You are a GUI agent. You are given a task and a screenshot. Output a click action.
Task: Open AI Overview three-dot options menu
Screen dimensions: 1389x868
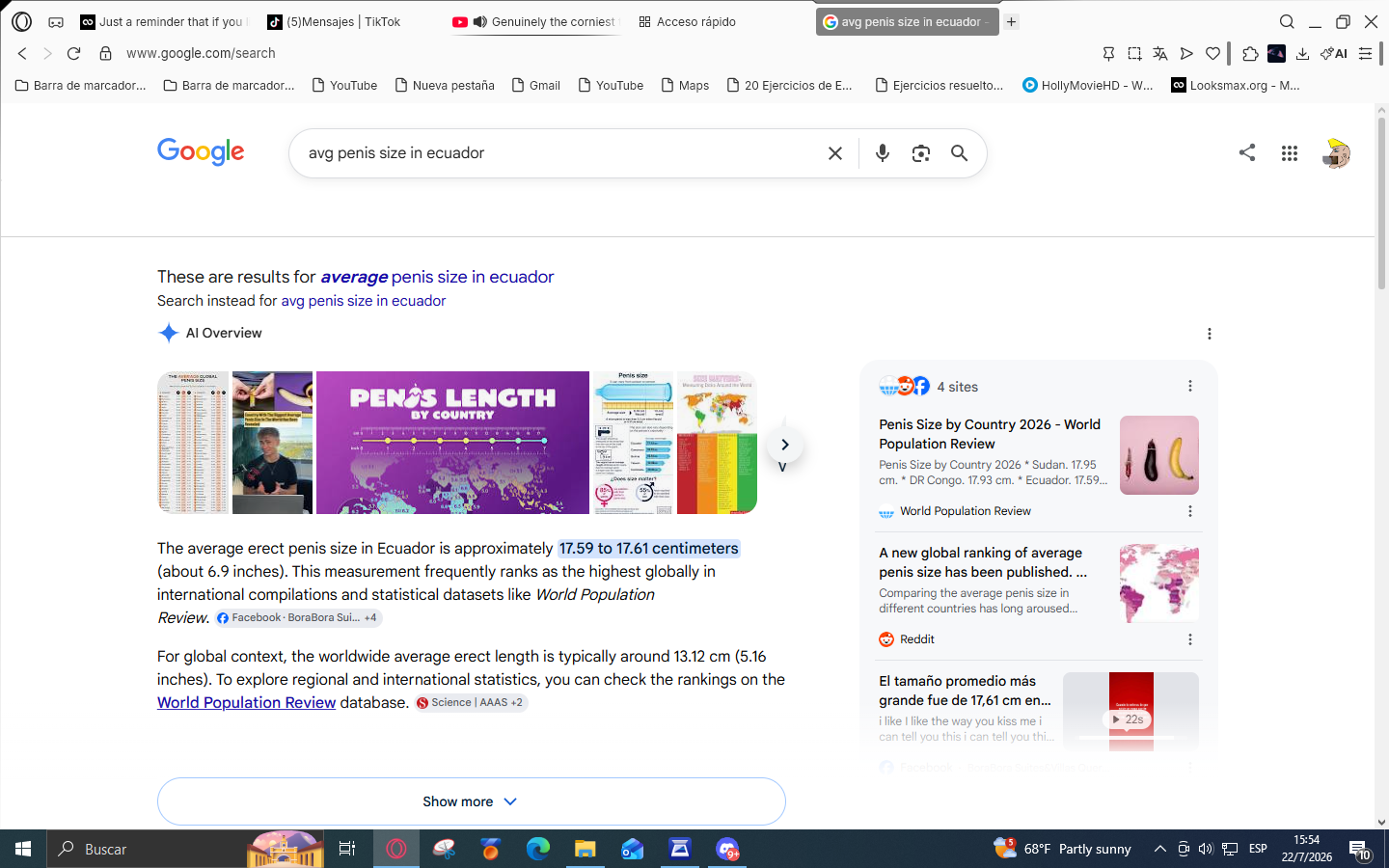[x=1209, y=334]
